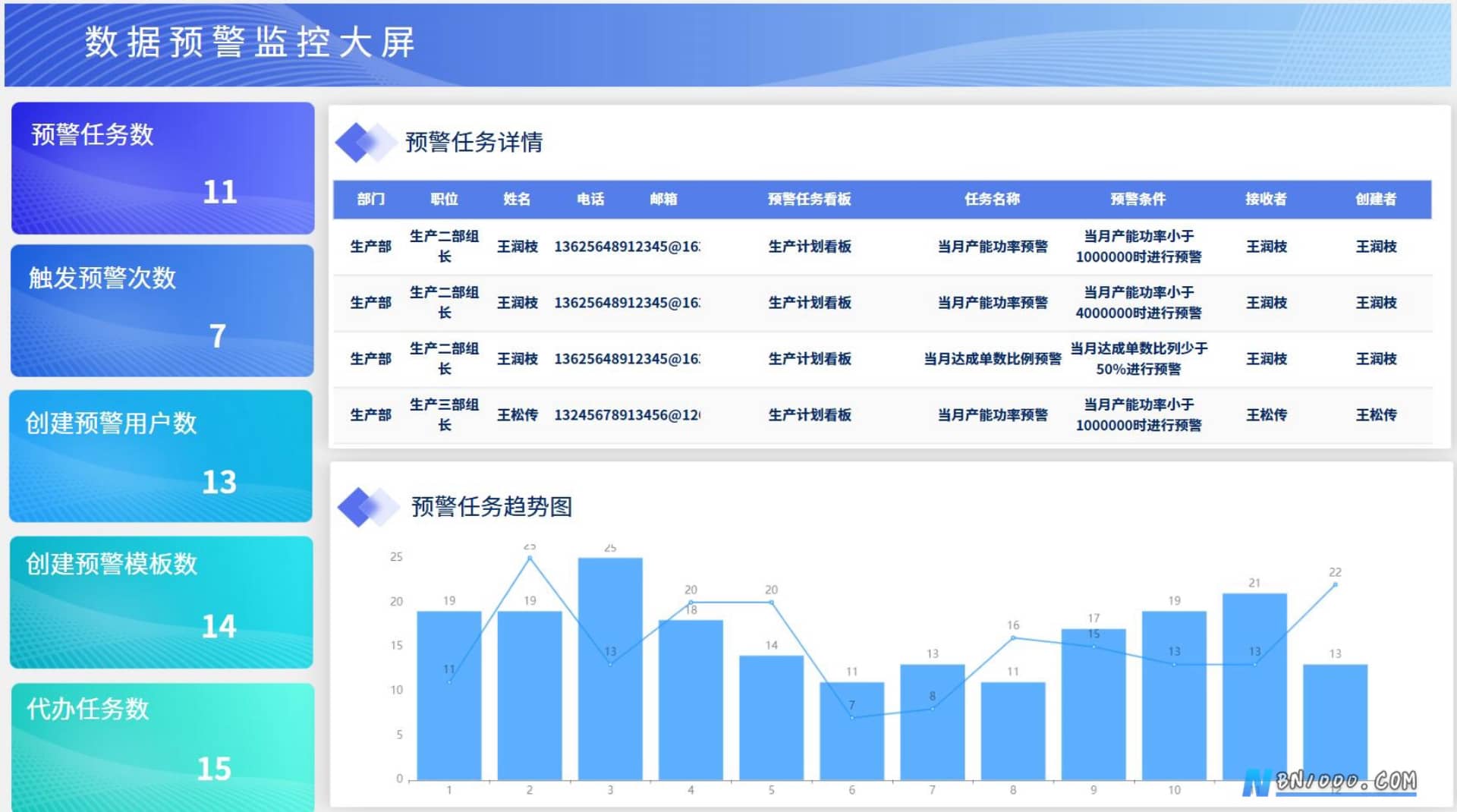Open the 触发预警次数 card showing 7
Image resolution: width=1457 pixels, height=812 pixels.
tap(162, 310)
